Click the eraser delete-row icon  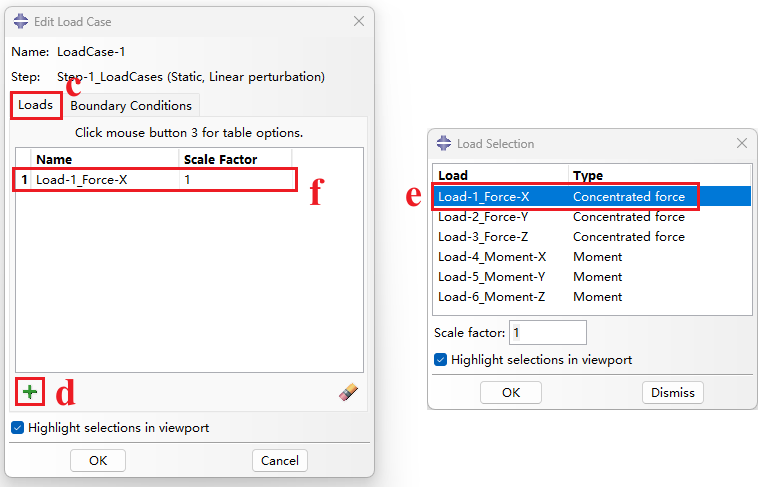pyautogui.click(x=348, y=392)
